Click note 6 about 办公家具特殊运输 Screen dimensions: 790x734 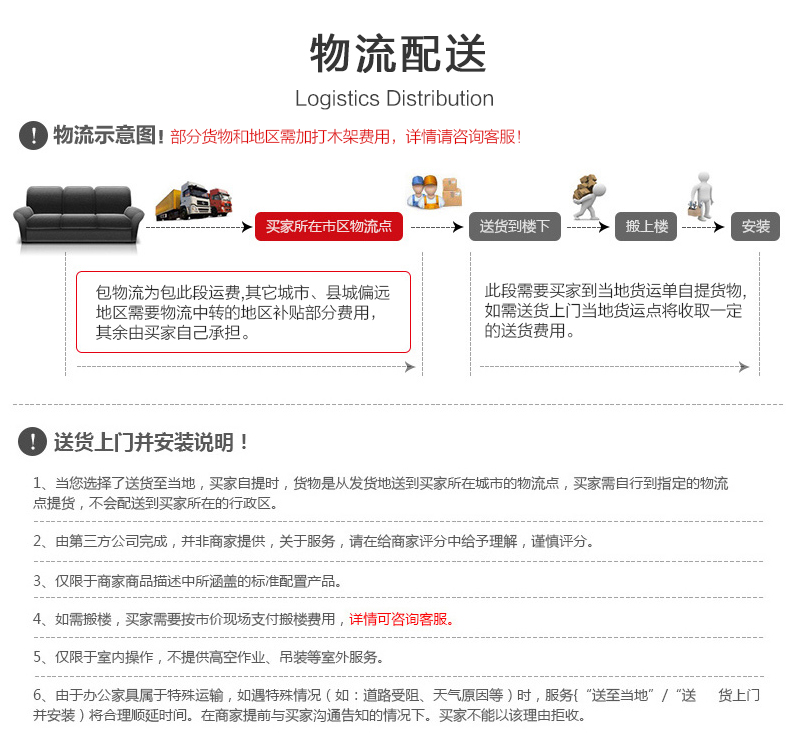pos(397,705)
